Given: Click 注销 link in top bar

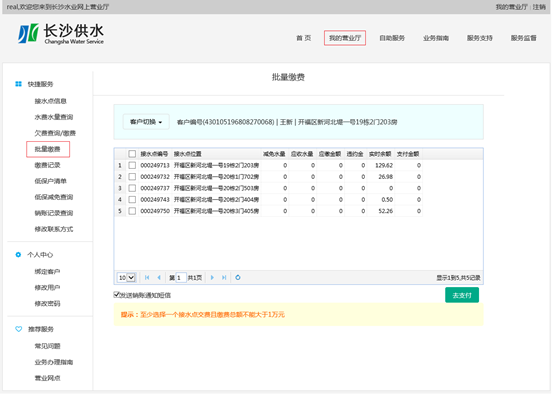Looking at the screenshot, I should pos(539,7).
